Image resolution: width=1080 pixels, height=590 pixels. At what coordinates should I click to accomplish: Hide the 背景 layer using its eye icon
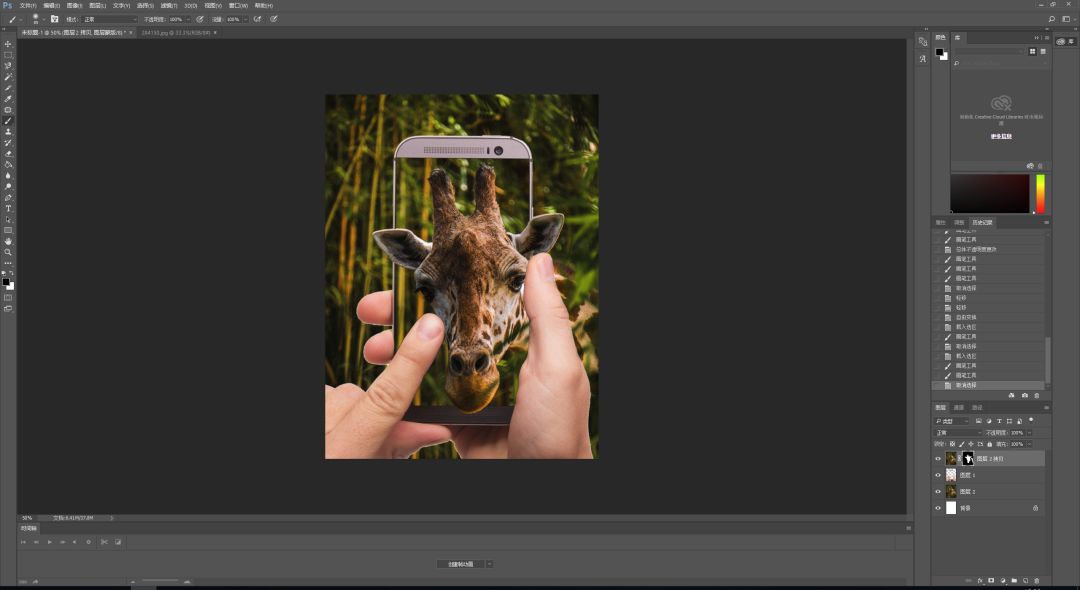937,508
